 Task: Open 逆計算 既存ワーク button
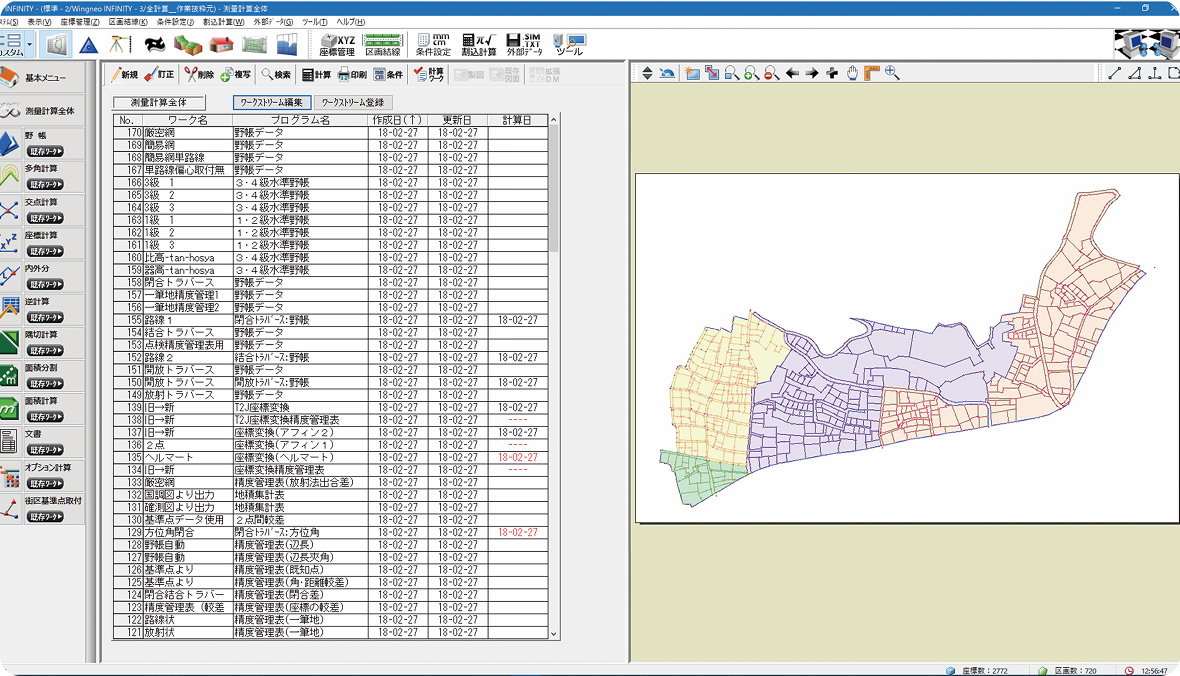[45, 318]
